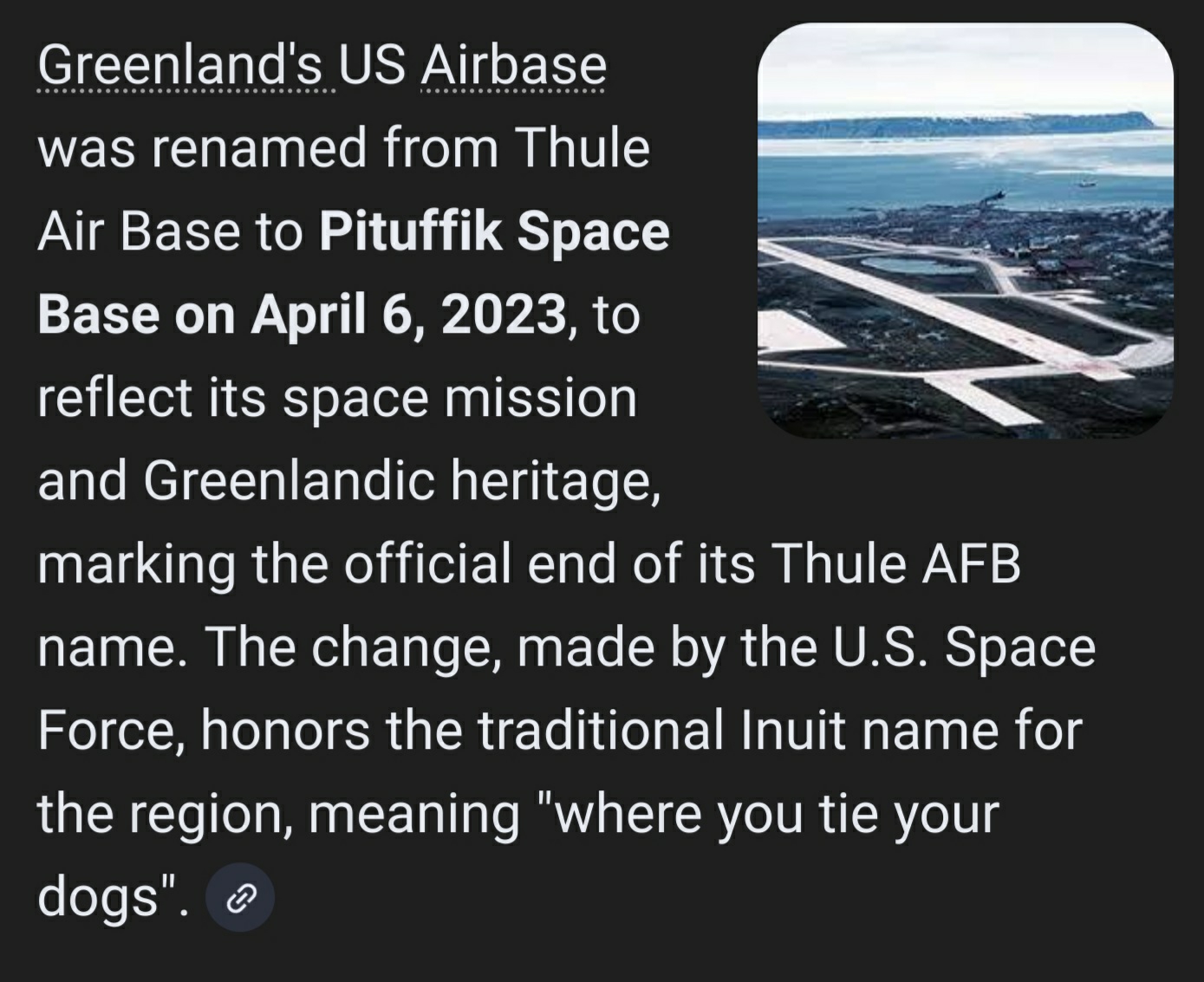Viewport: 1204px width, 982px height.
Task: Click the "Thule AFB" text
Action: click(895, 564)
